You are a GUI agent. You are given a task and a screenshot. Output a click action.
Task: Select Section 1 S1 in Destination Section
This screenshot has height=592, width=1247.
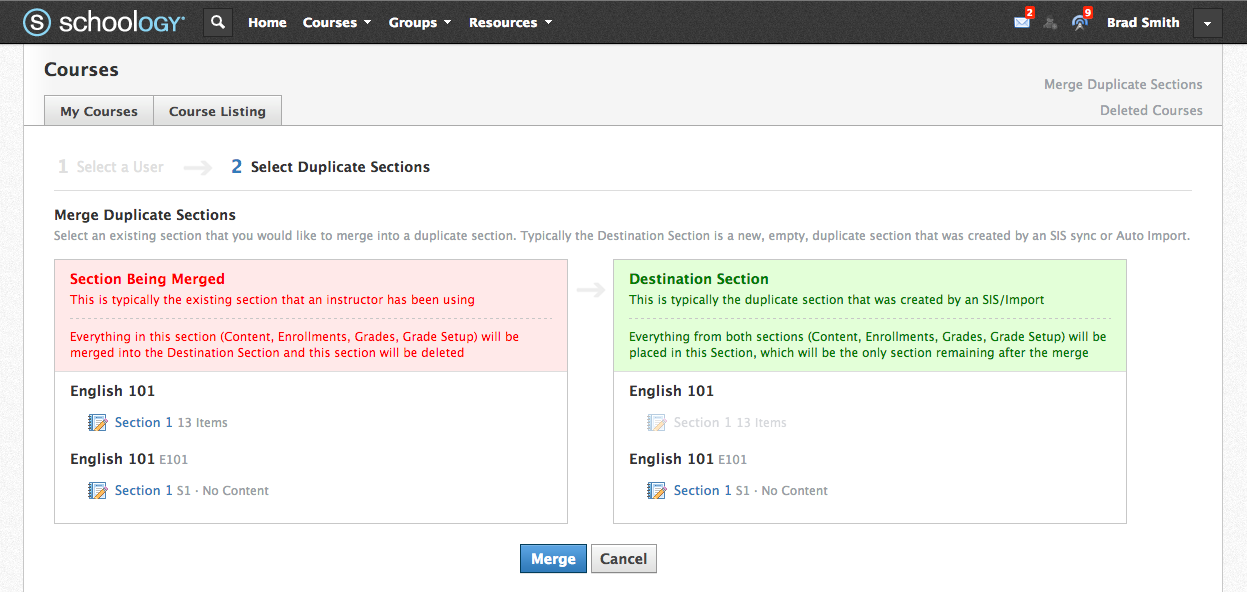coord(702,491)
